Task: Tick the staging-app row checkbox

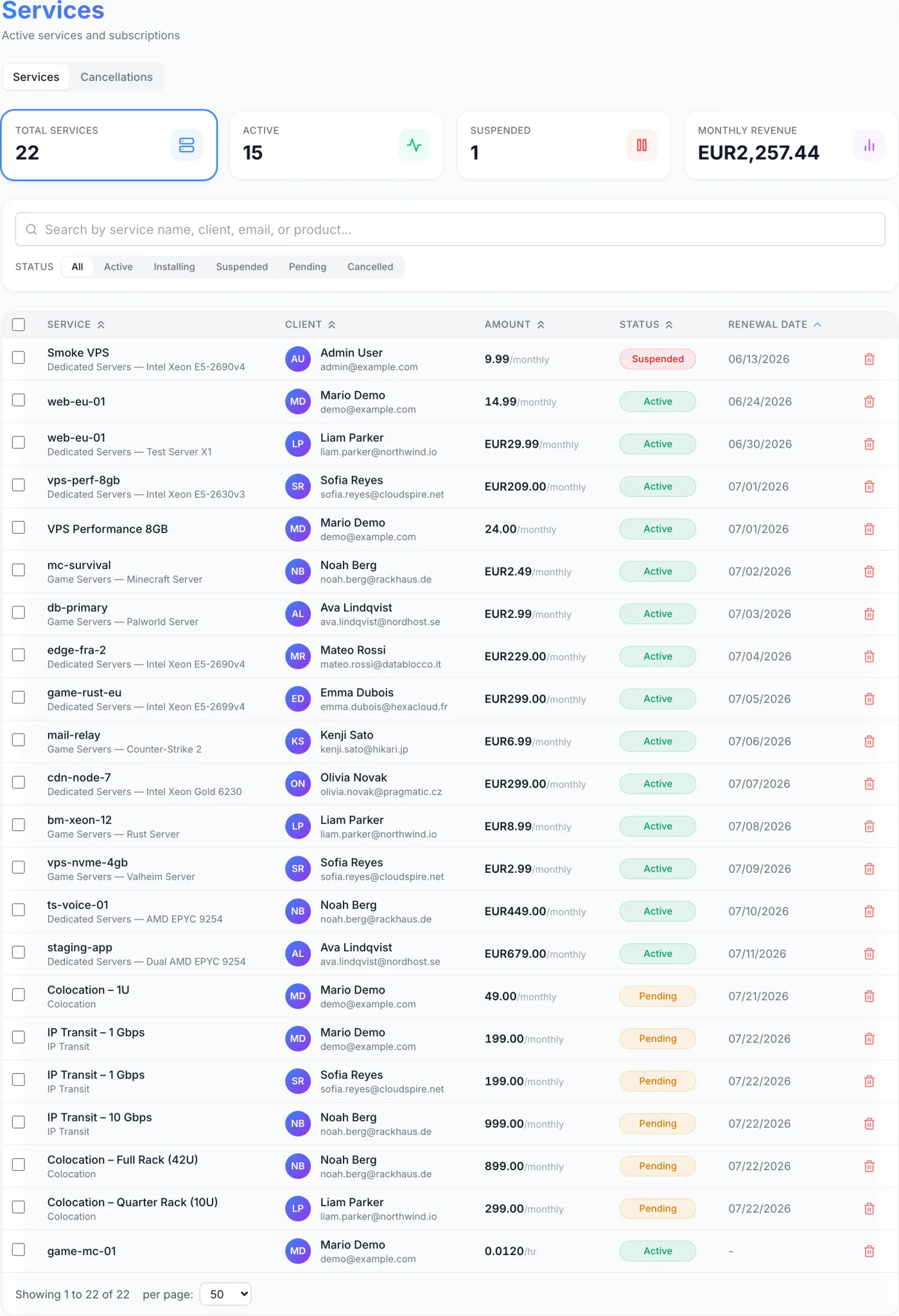Action: click(x=19, y=952)
